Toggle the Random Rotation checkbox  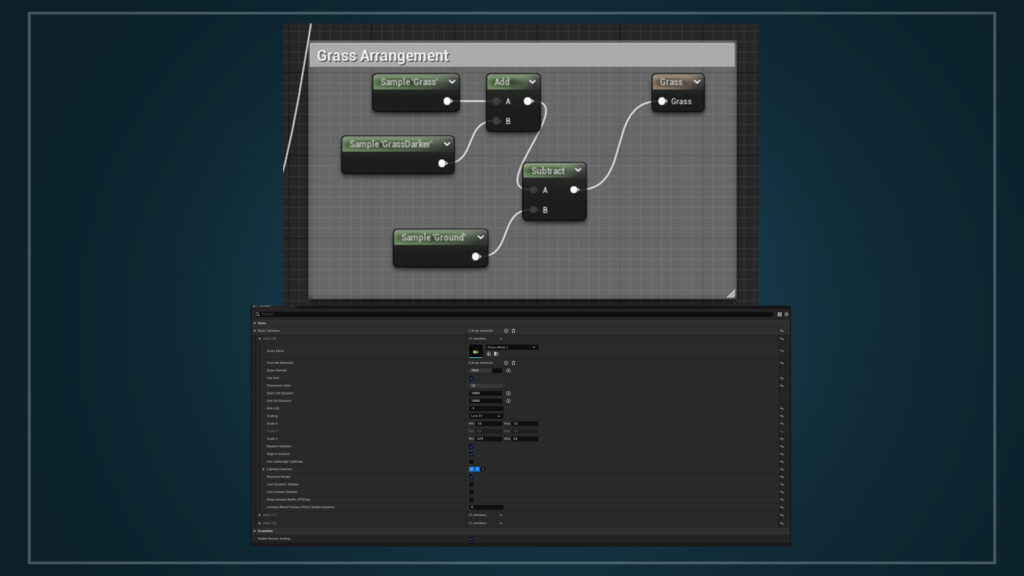tap(472, 446)
